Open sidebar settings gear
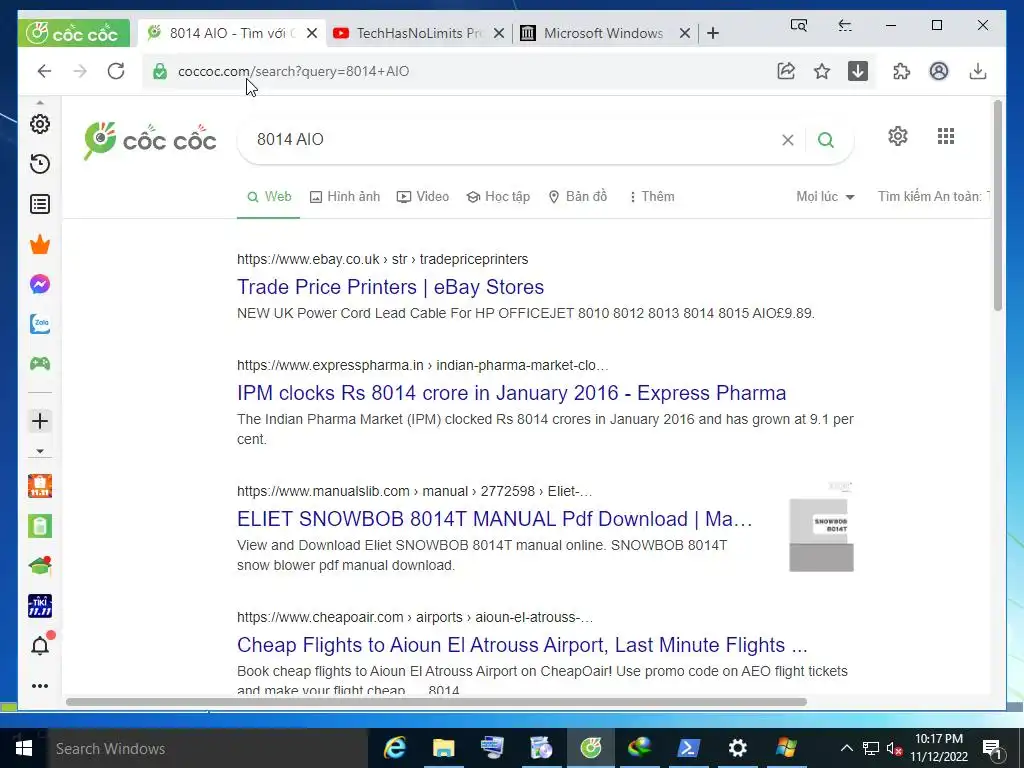Viewport: 1024px width, 768px height. click(x=40, y=124)
